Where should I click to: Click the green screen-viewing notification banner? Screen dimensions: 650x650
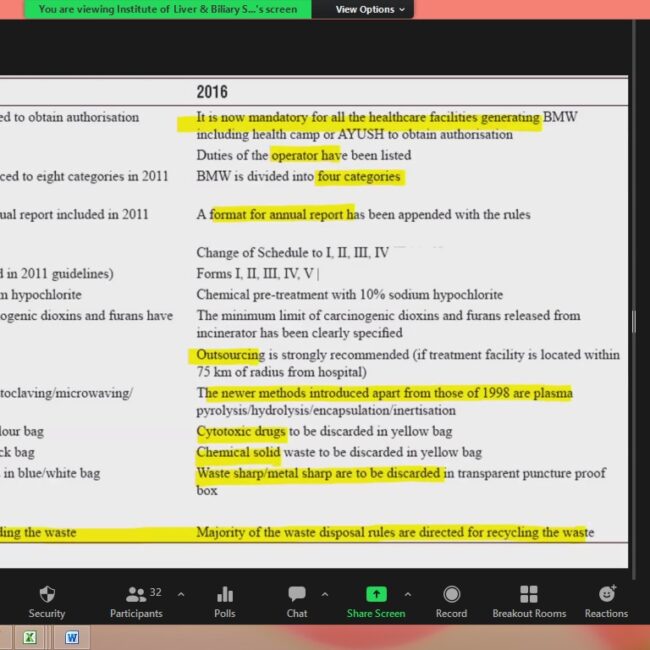168,9
